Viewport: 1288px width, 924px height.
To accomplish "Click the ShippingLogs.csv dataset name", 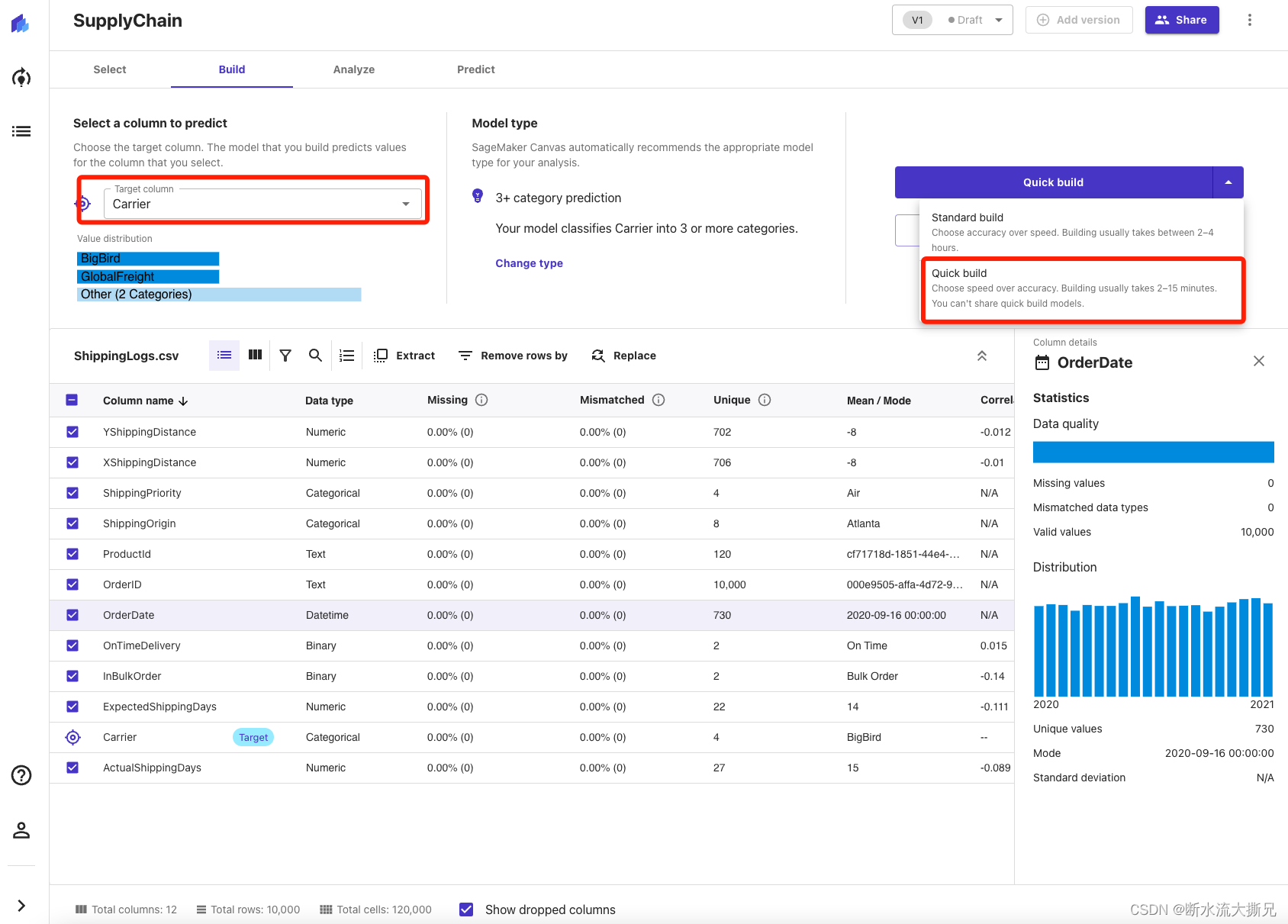I will [127, 356].
